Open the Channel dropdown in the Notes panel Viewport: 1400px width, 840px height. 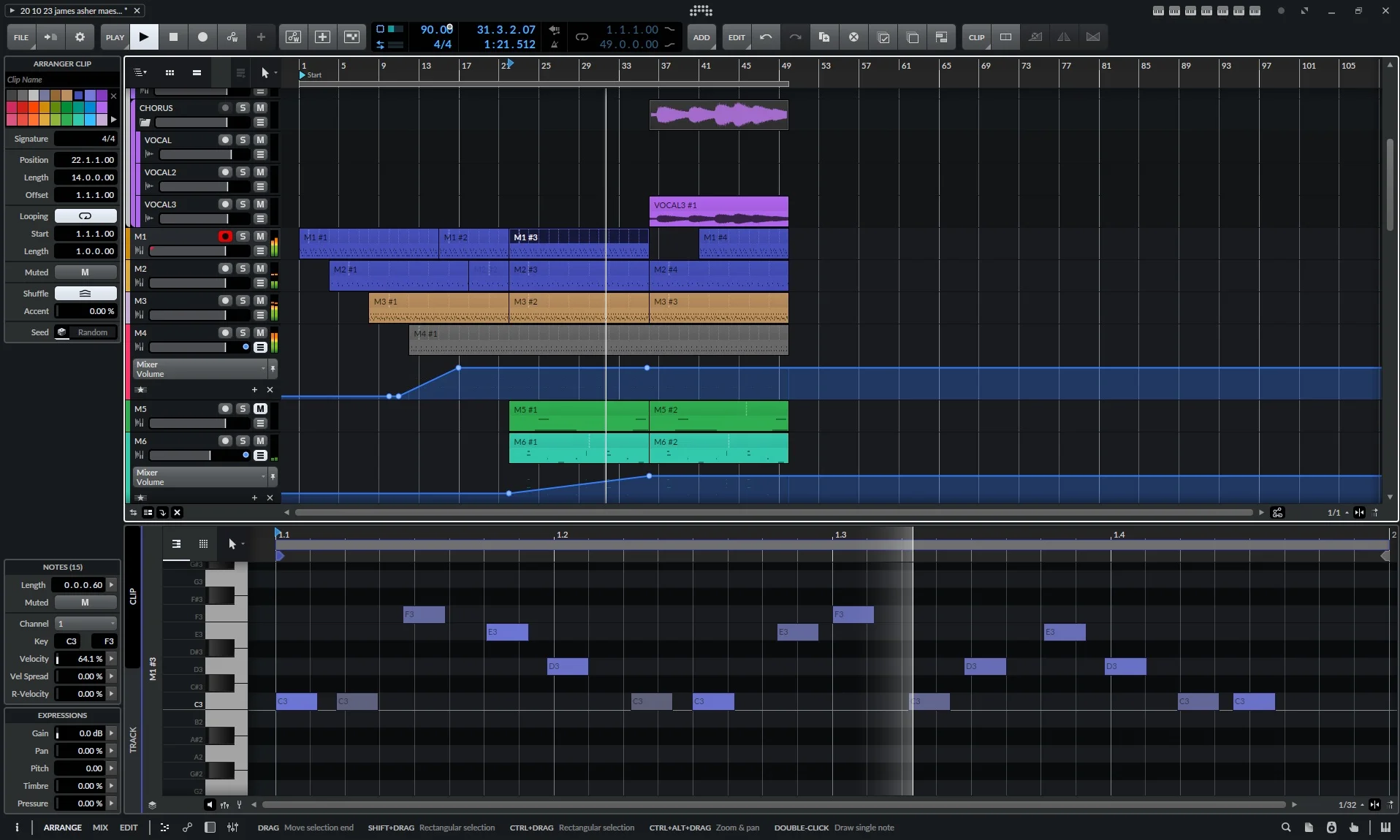[x=85, y=623]
